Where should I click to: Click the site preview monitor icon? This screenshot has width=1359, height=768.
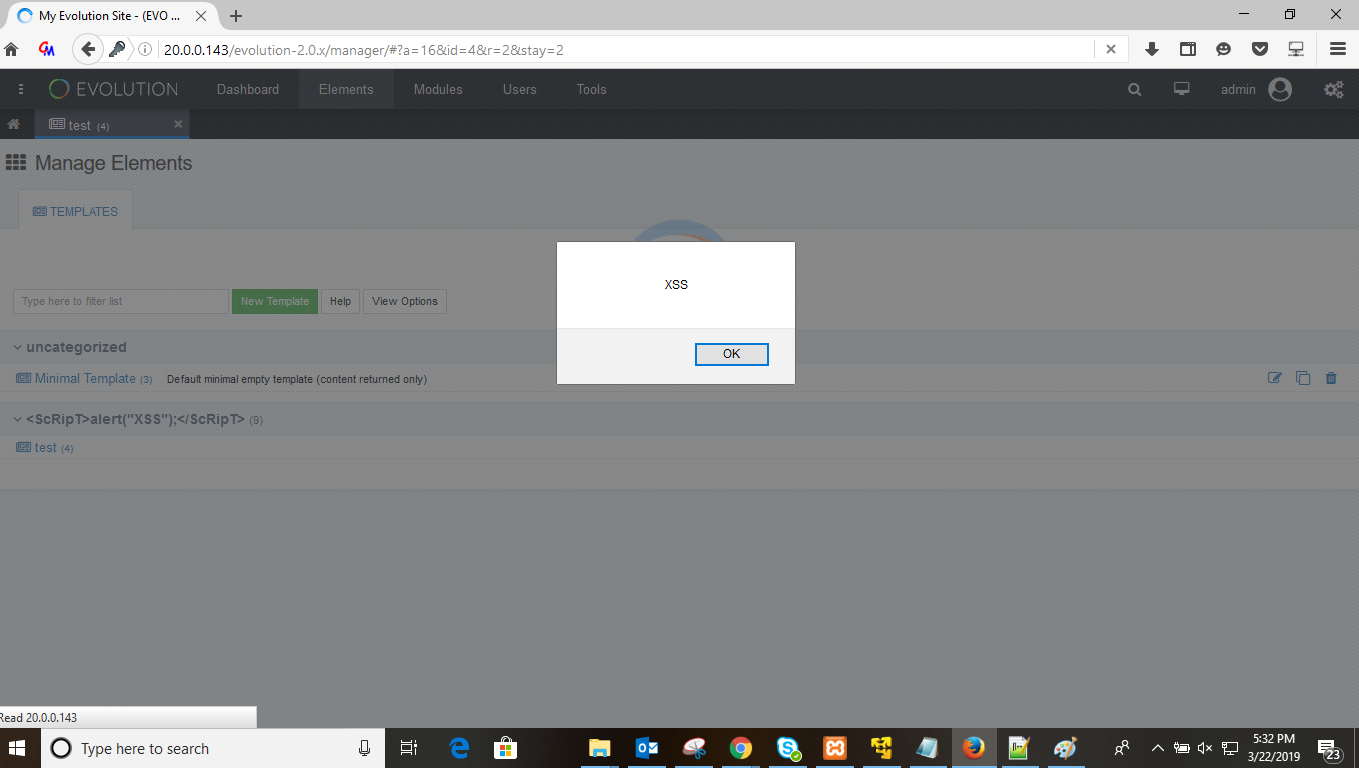click(x=1182, y=89)
